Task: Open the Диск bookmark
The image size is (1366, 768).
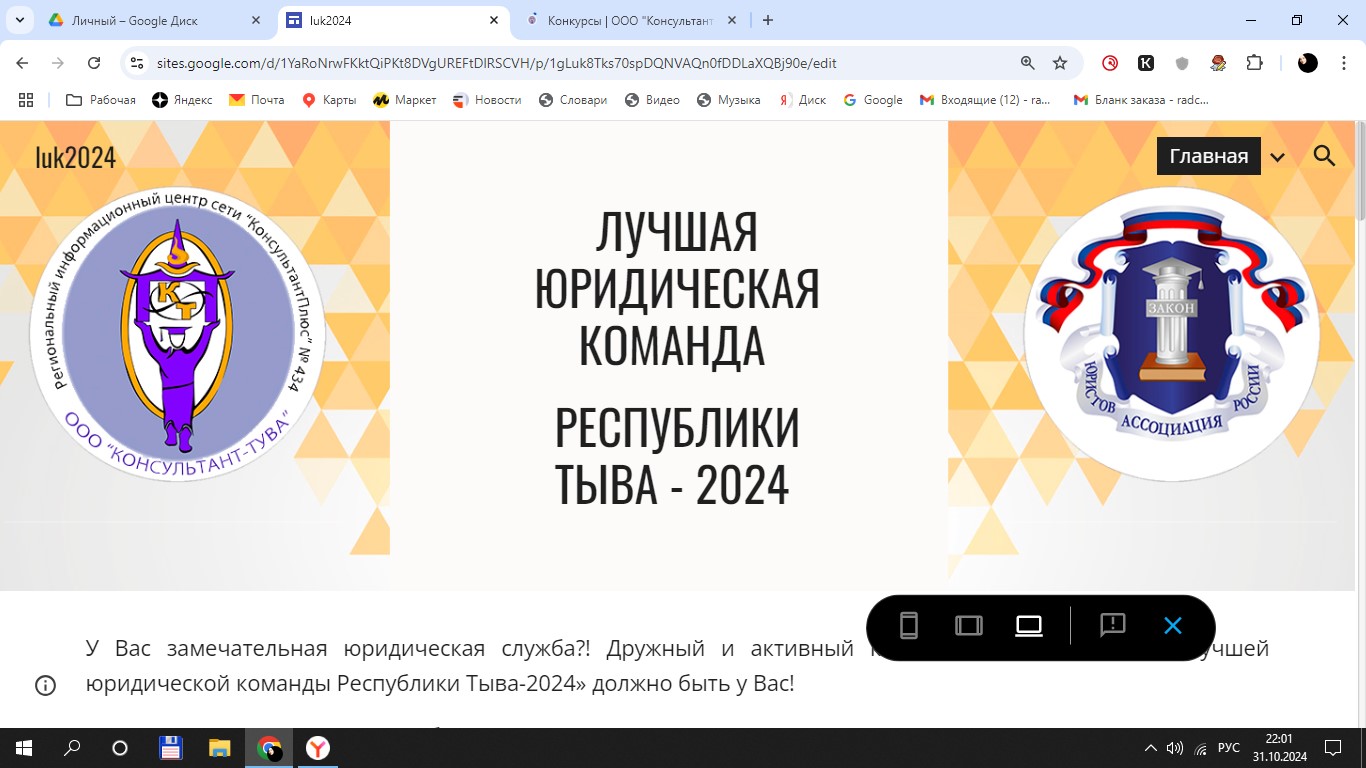Action: tap(803, 100)
